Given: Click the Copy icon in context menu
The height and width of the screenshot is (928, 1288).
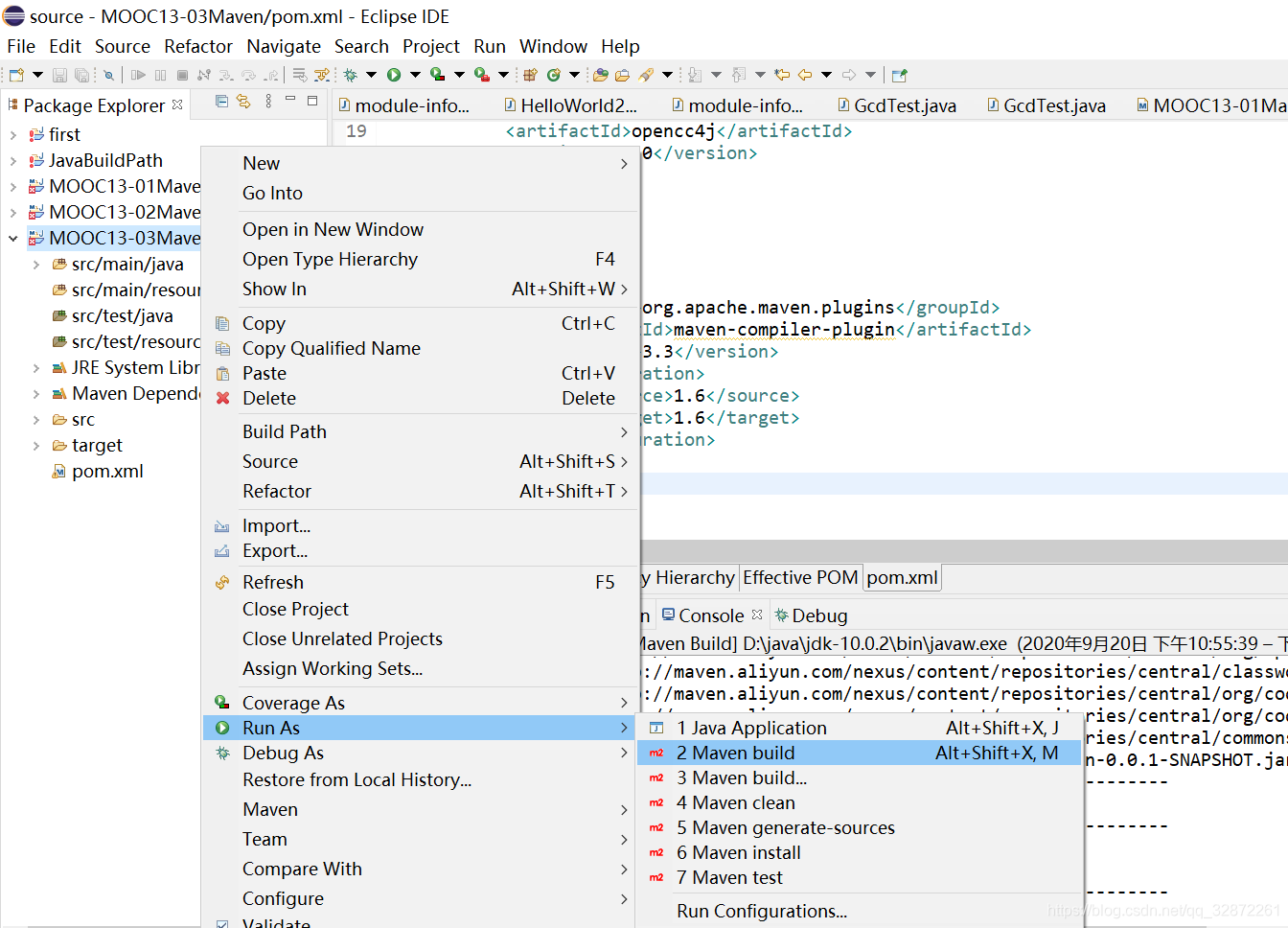Looking at the screenshot, I should (222, 324).
